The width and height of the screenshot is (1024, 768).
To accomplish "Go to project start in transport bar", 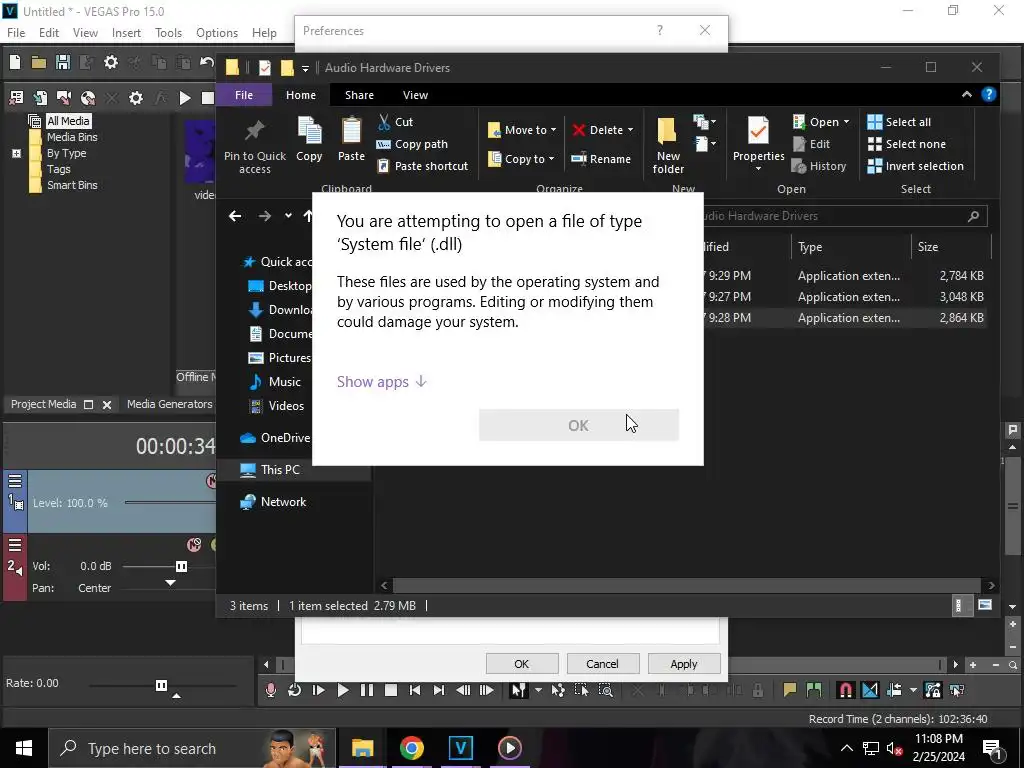I will tap(415, 690).
